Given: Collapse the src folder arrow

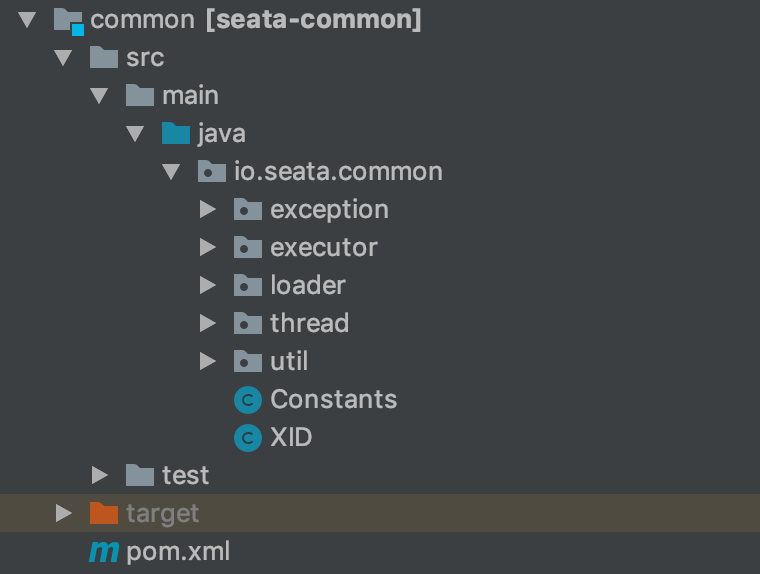Looking at the screenshot, I should pos(64,58).
